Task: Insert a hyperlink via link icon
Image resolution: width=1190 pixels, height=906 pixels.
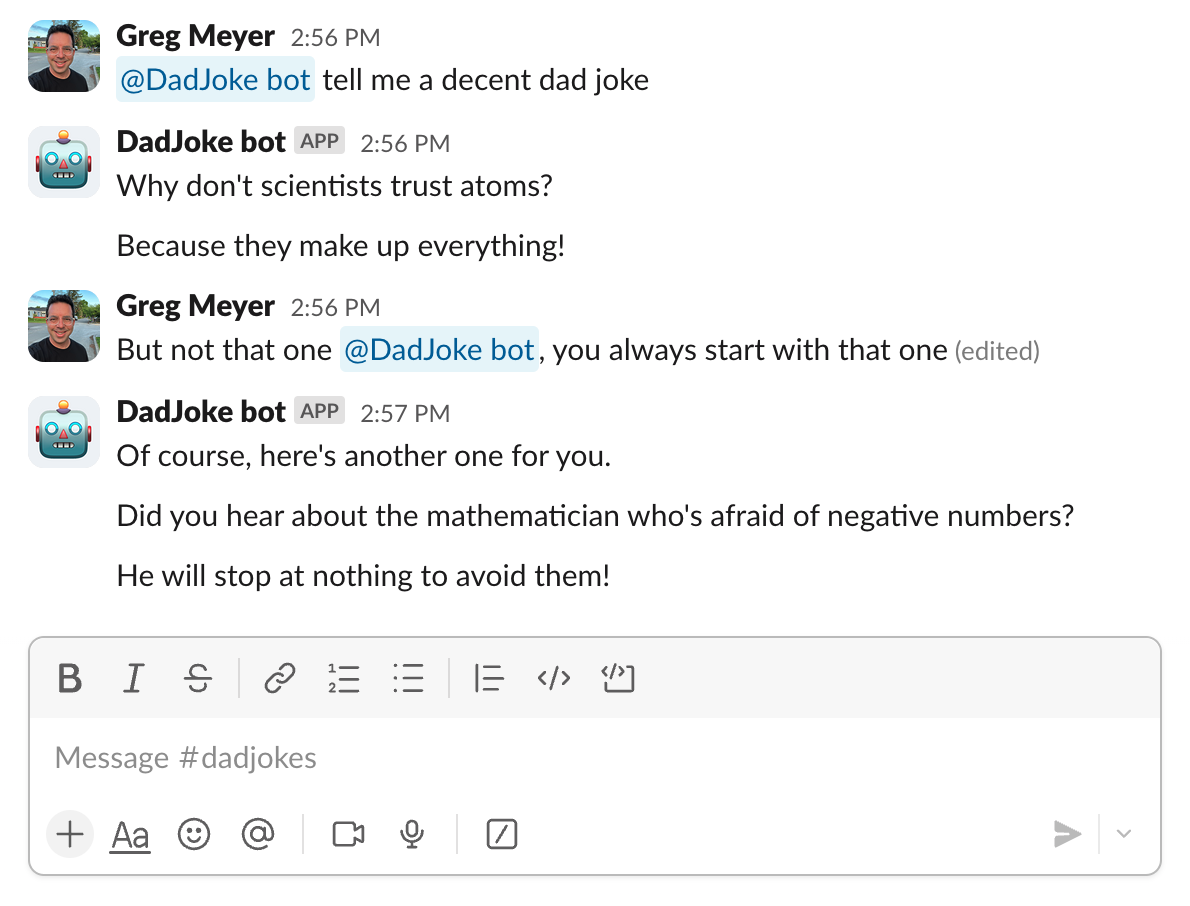Action: click(280, 679)
